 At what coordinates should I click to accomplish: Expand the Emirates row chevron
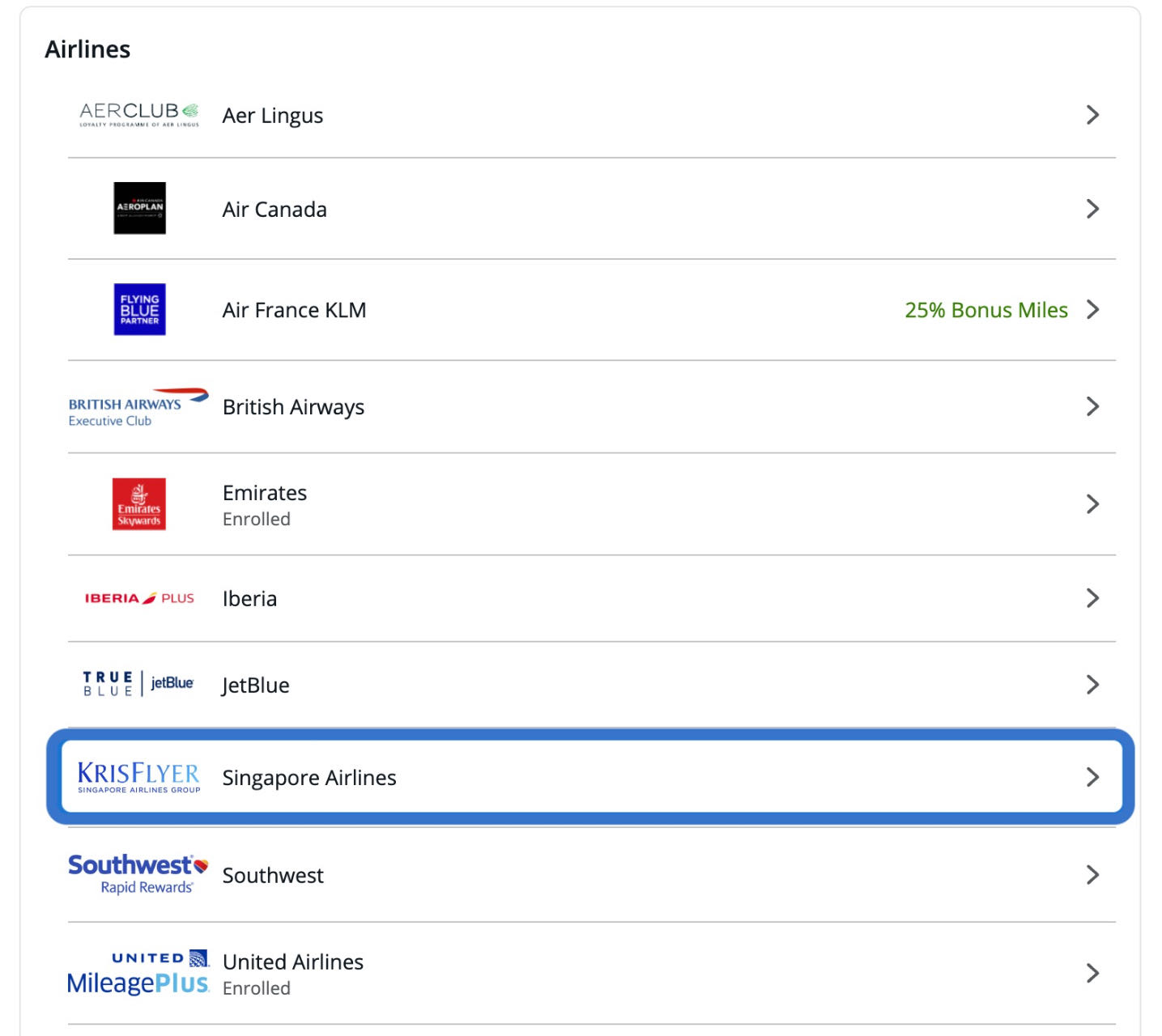click(x=1092, y=504)
